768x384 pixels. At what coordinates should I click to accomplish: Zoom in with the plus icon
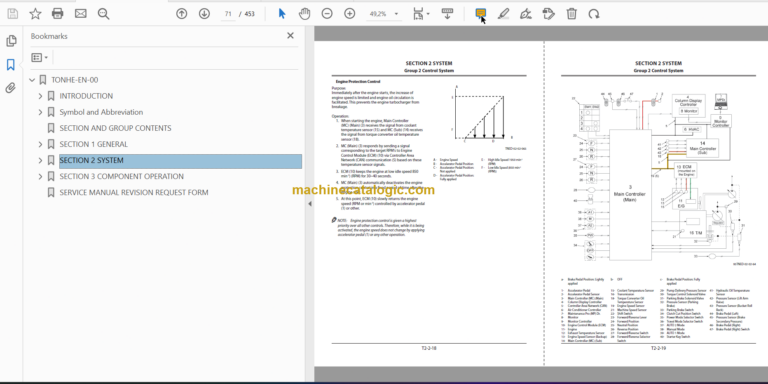tap(349, 14)
